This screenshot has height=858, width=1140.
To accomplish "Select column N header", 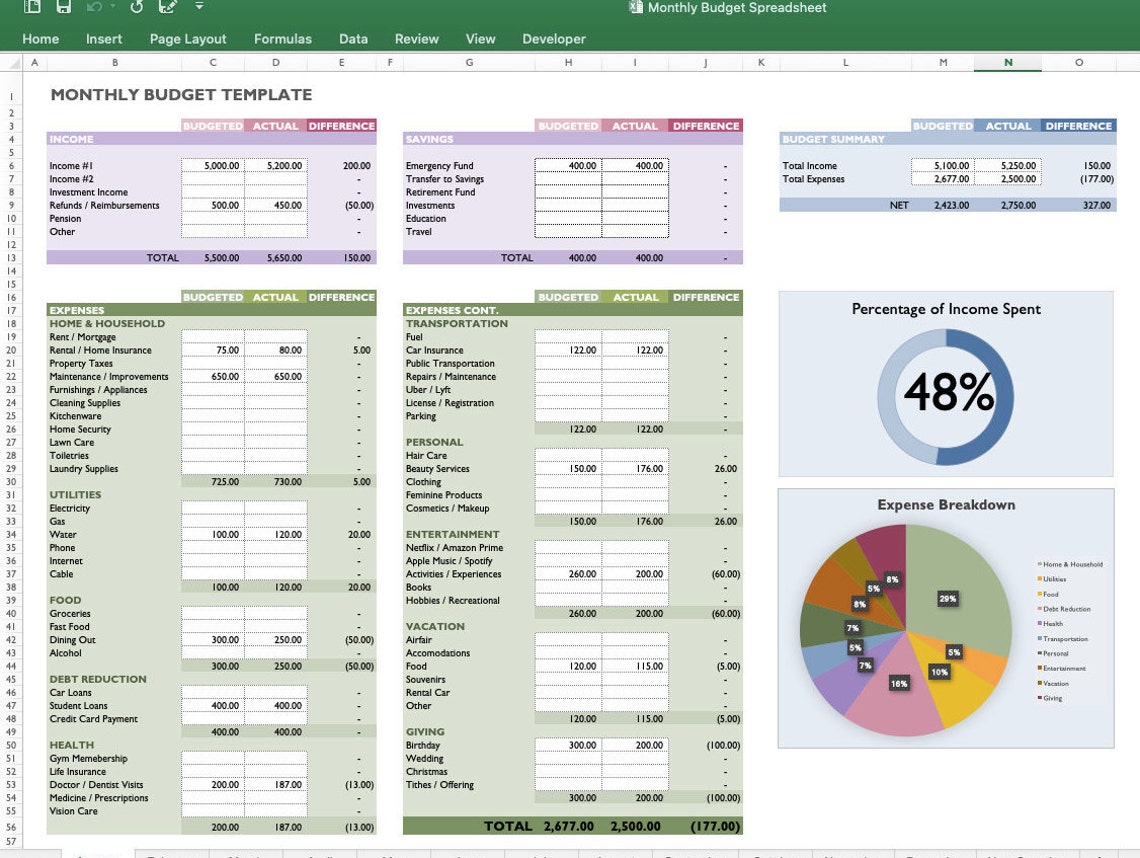I will click(1008, 63).
